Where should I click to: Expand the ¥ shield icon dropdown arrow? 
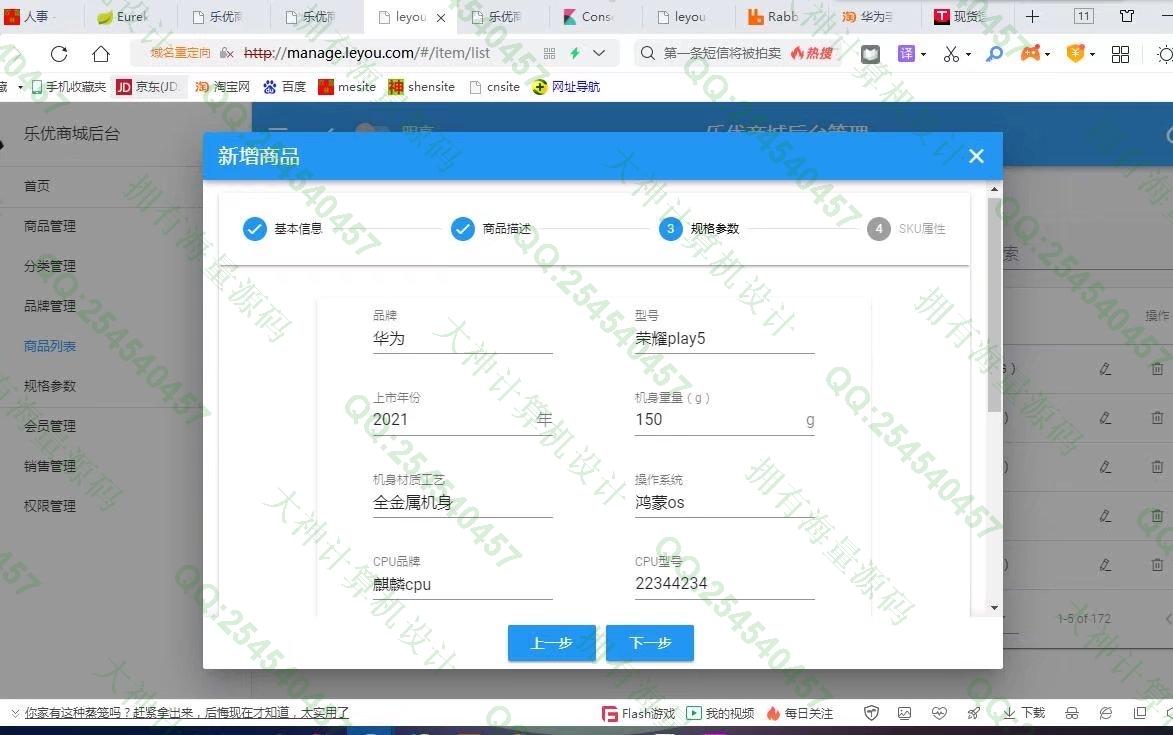(x=1092, y=55)
